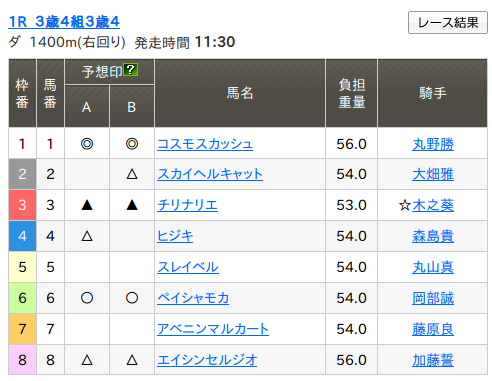This screenshot has height=381, width=492.
Task: Click the green frame number 6 cell
Action: click(x=22, y=298)
